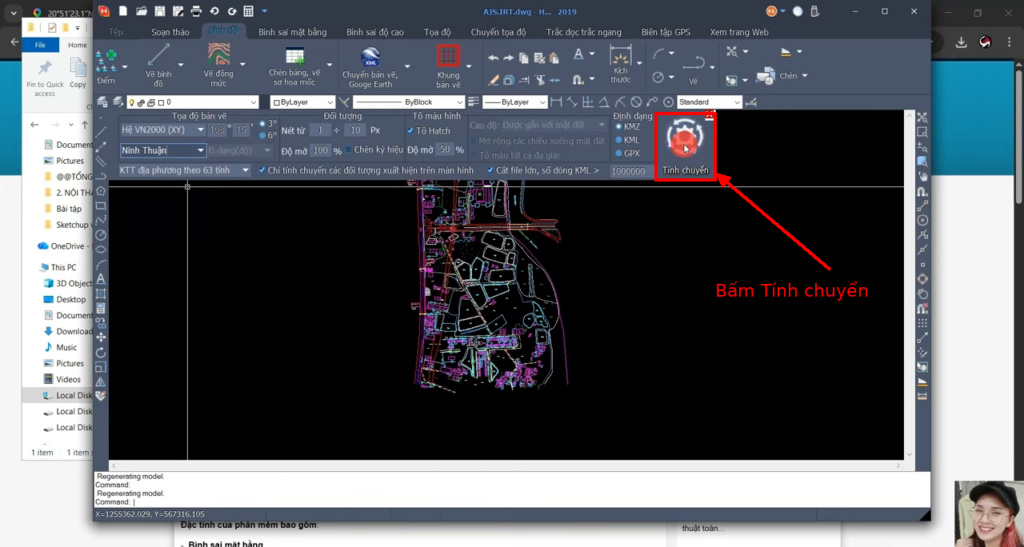Click the File tab in Explorer window

click(40, 45)
